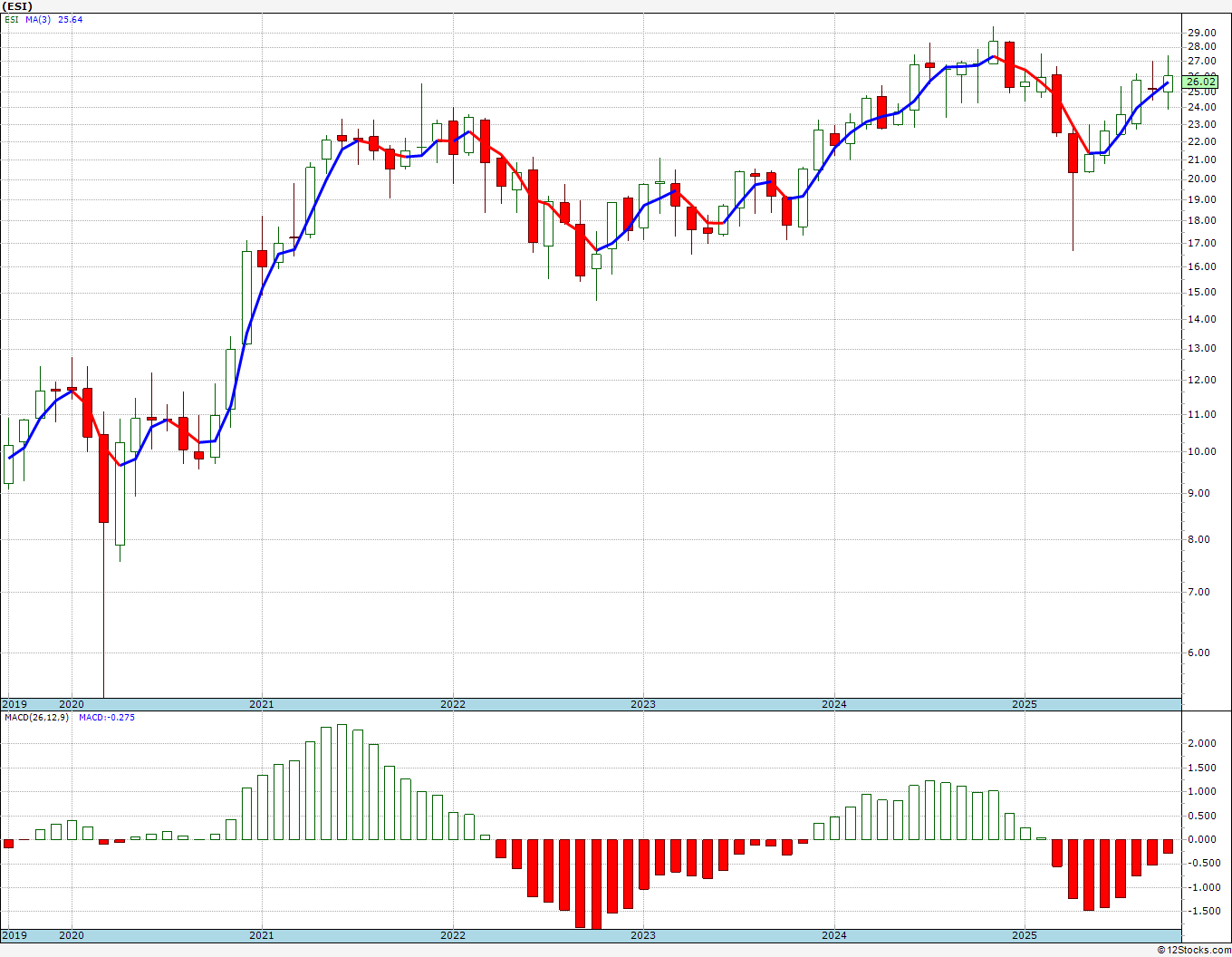Click the 12.00 price axis label
Image resolution: width=1232 pixels, height=957 pixels.
1201,381
